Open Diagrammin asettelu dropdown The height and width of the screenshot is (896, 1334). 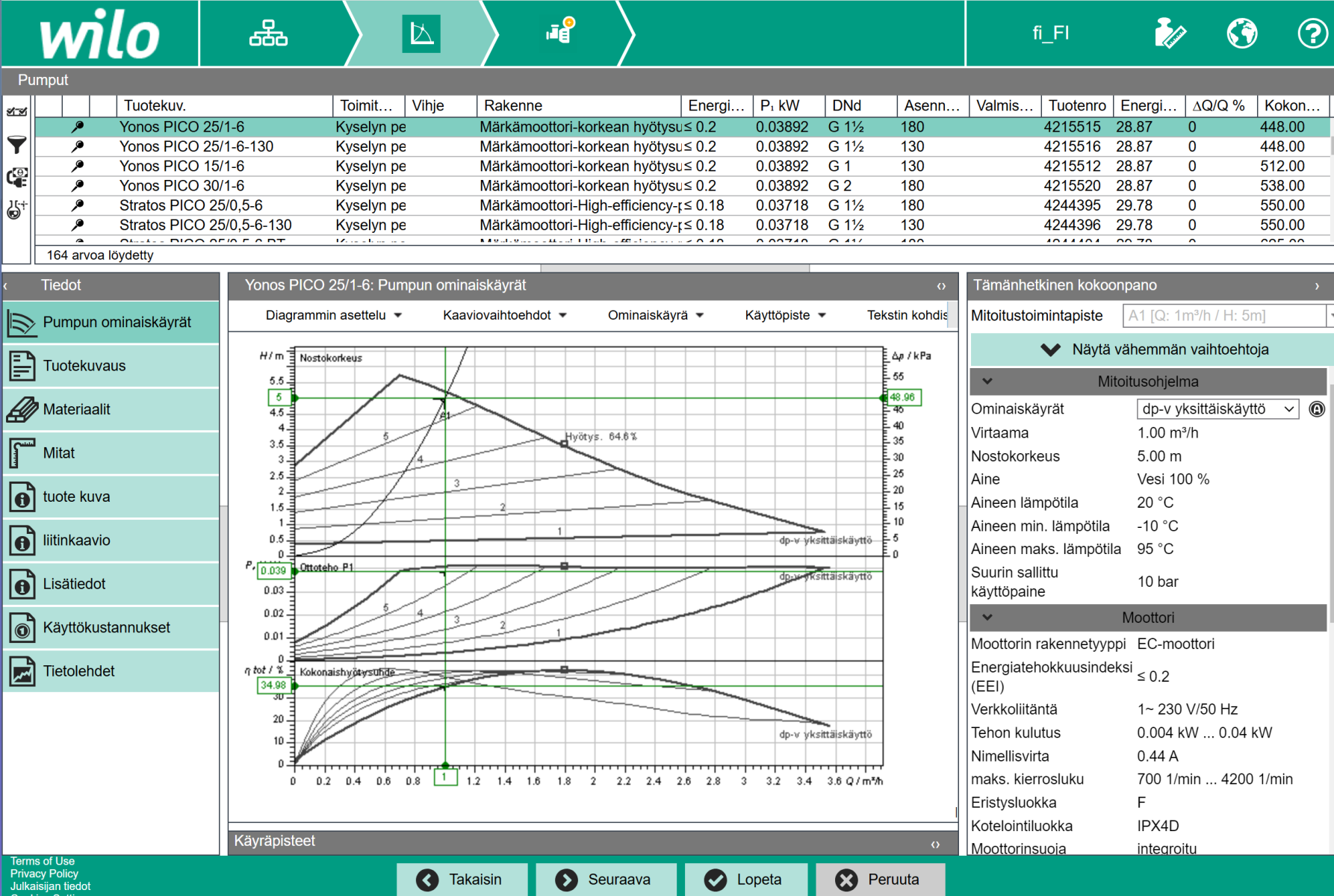[334, 315]
